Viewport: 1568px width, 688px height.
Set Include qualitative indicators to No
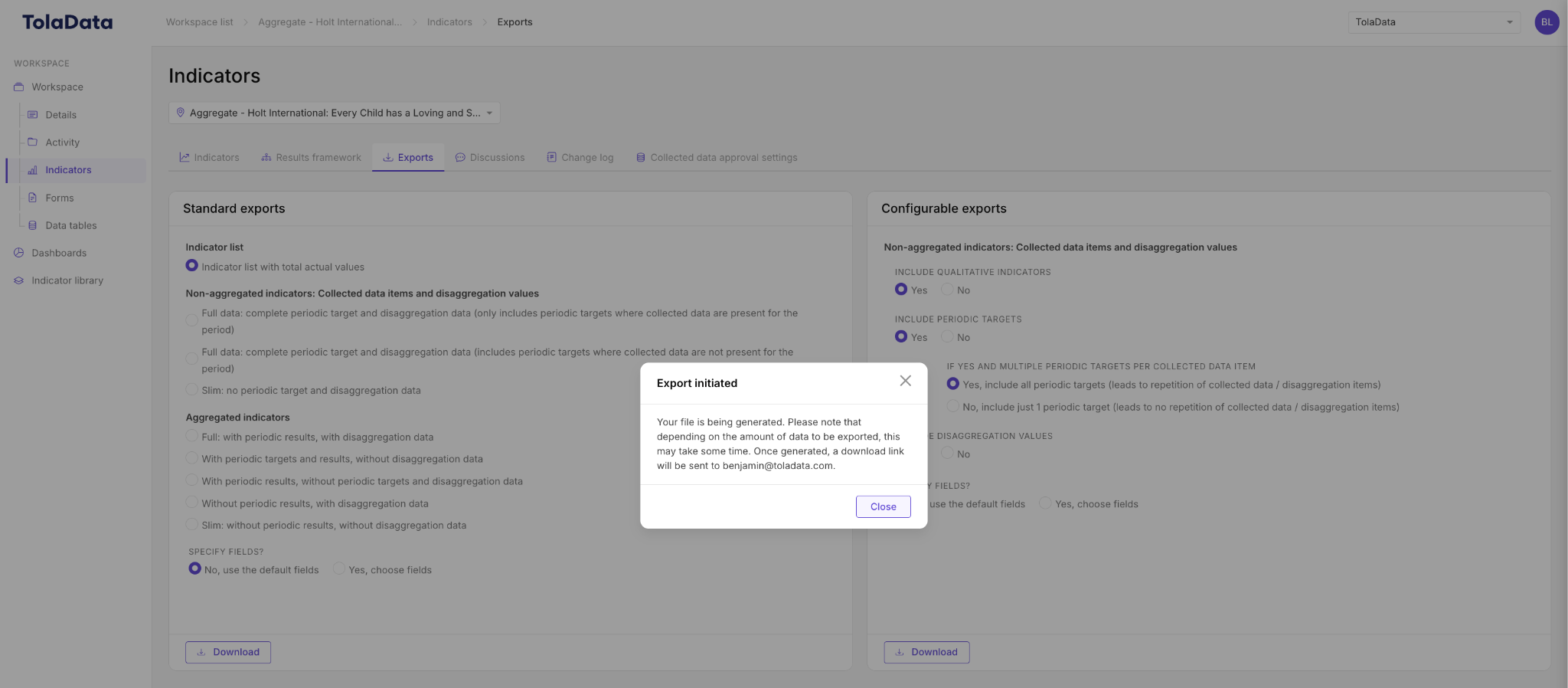click(948, 290)
